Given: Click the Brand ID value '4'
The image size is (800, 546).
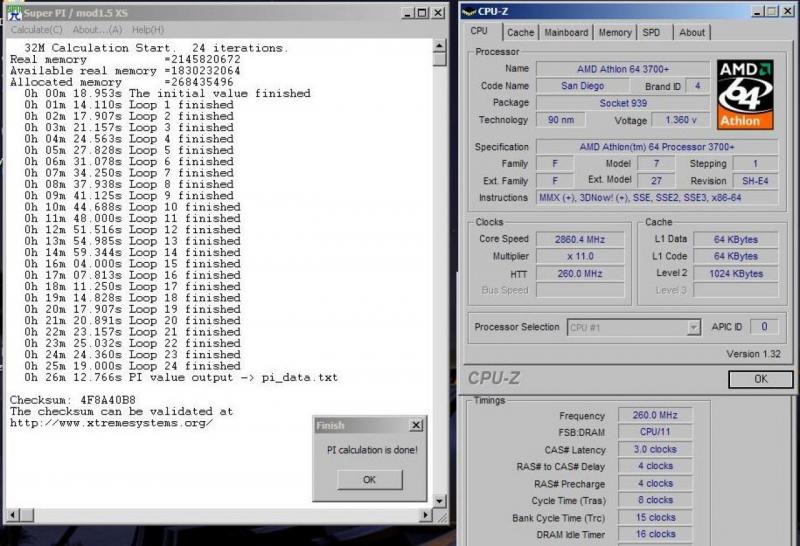Looking at the screenshot, I should tap(697, 86).
